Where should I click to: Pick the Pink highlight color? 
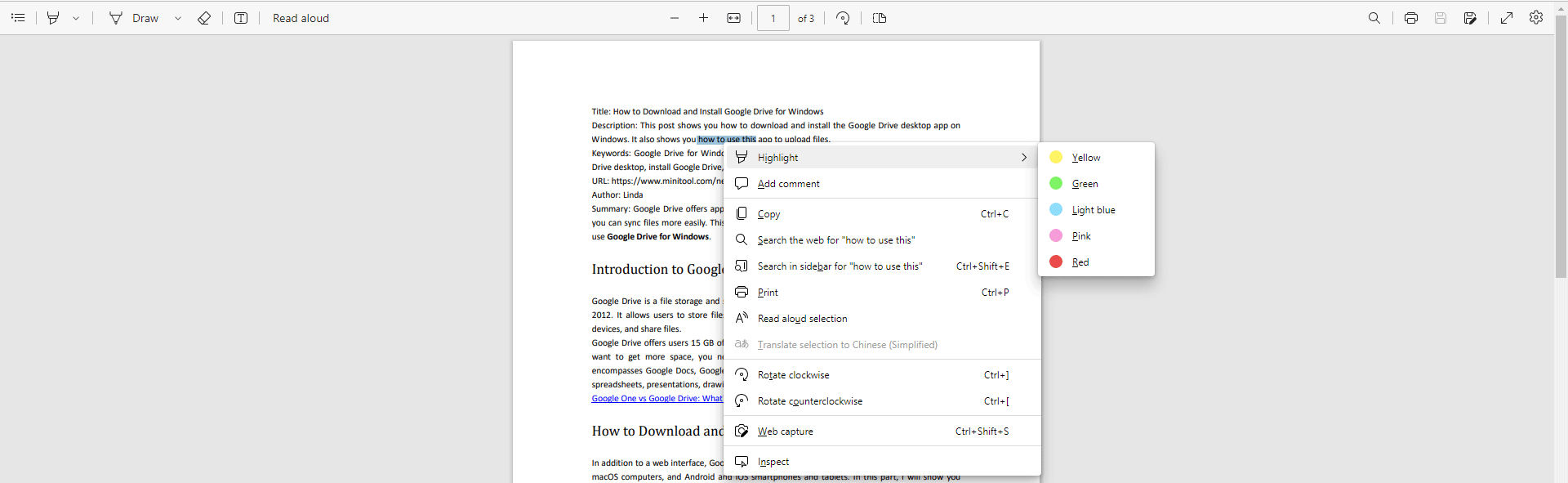click(x=1096, y=236)
